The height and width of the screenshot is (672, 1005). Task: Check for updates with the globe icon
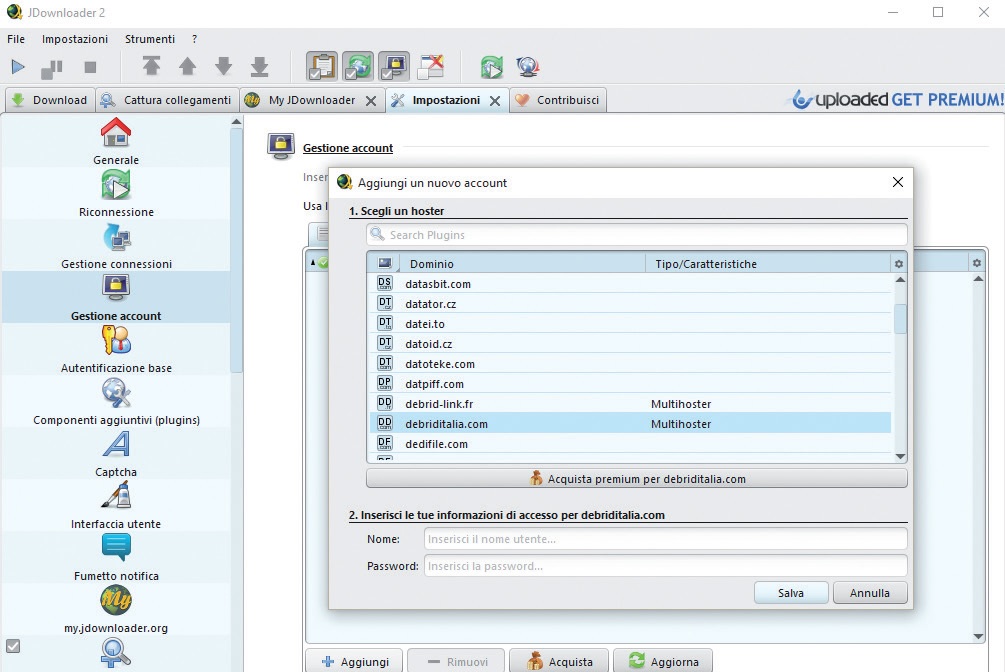(527, 67)
